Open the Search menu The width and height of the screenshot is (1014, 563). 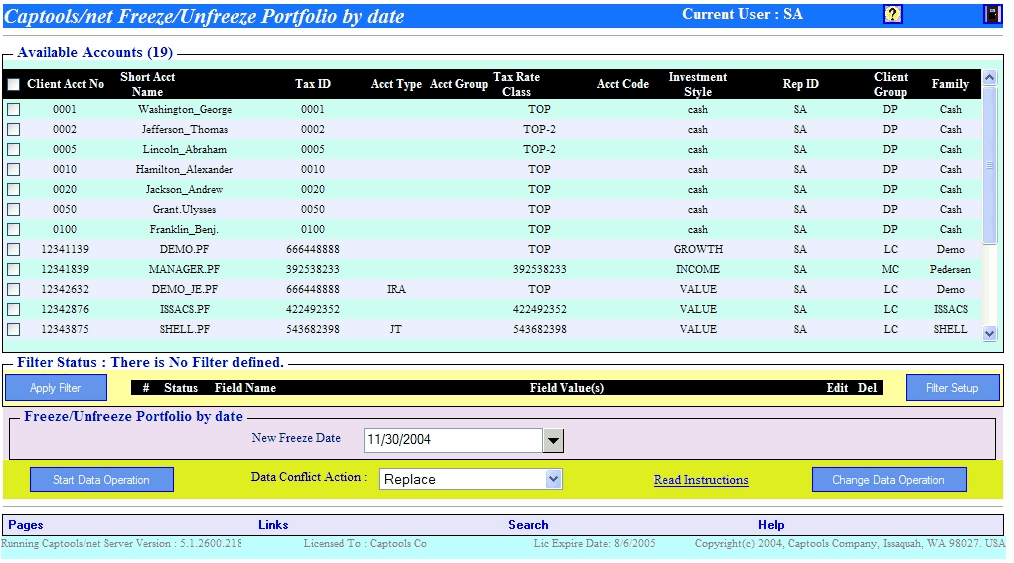coord(528,525)
